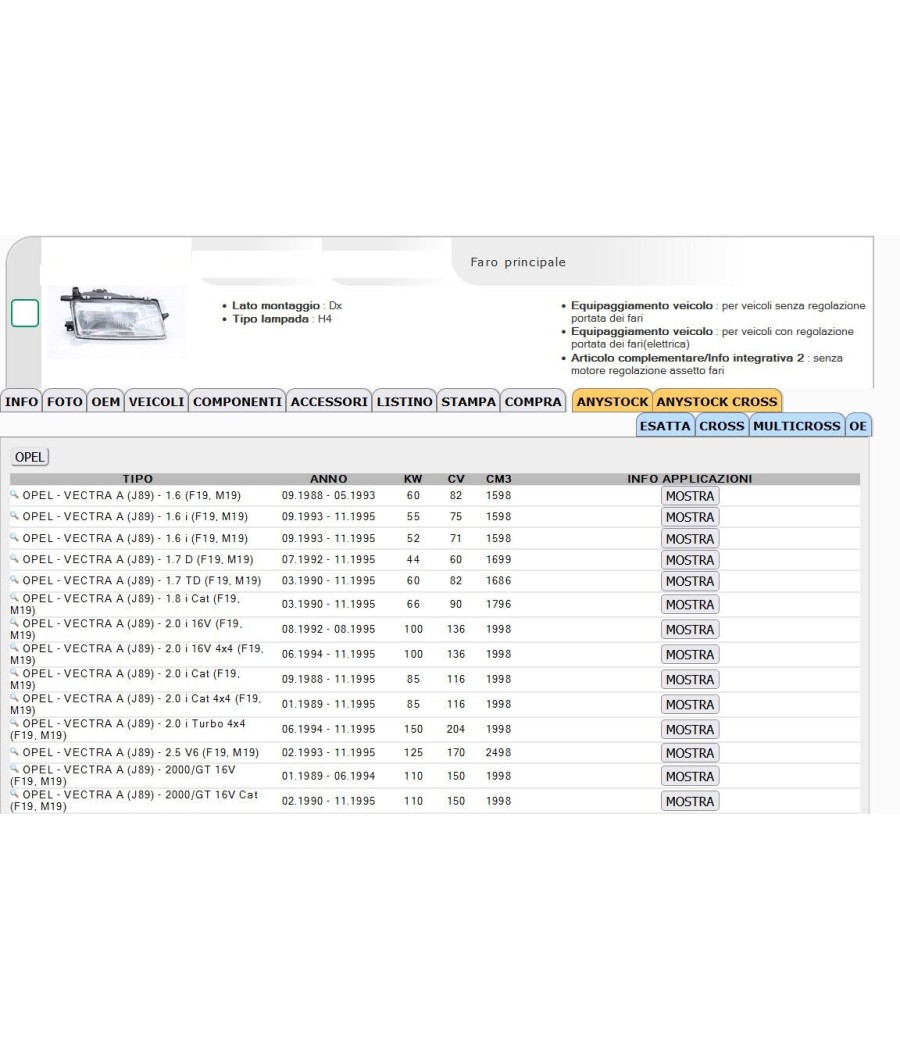
Task: Click magnifier icon for Vectra 2000/GT 16V Cat
Action: point(15,794)
